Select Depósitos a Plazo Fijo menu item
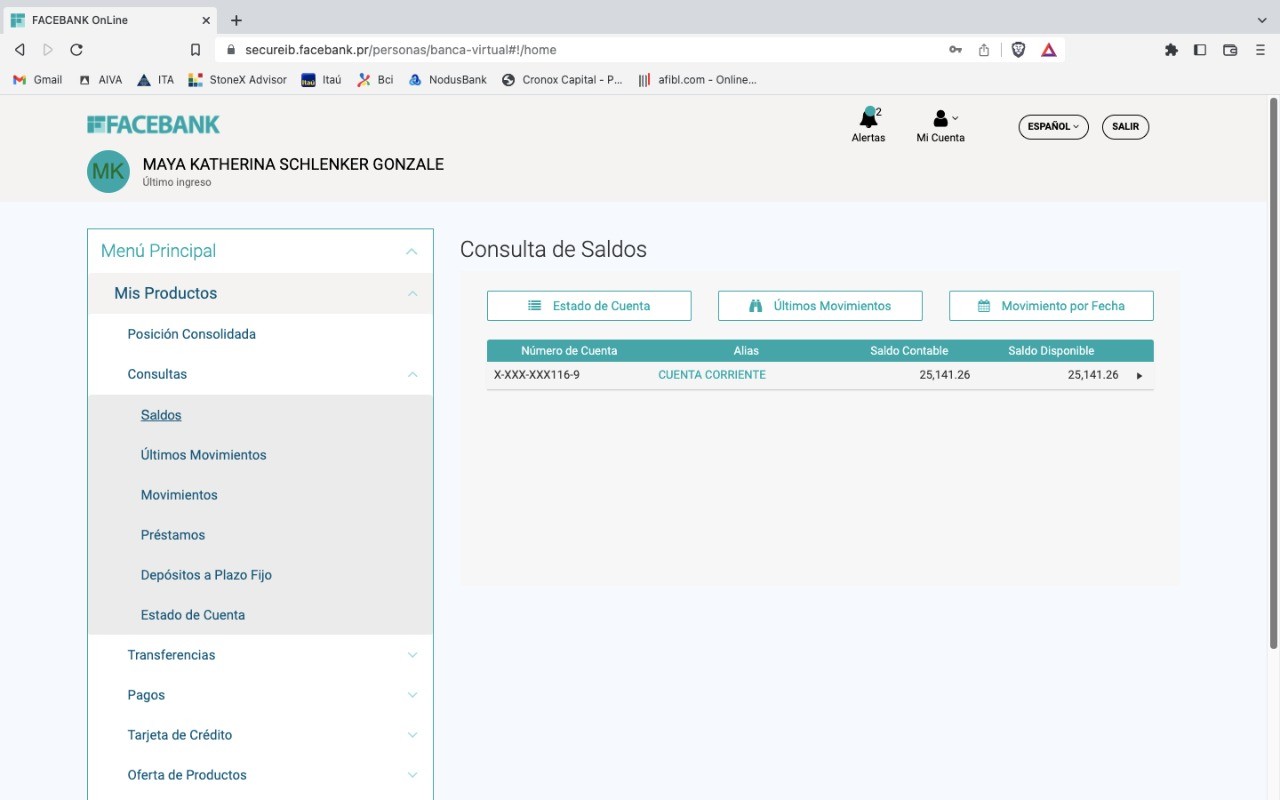 tap(206, 575)
